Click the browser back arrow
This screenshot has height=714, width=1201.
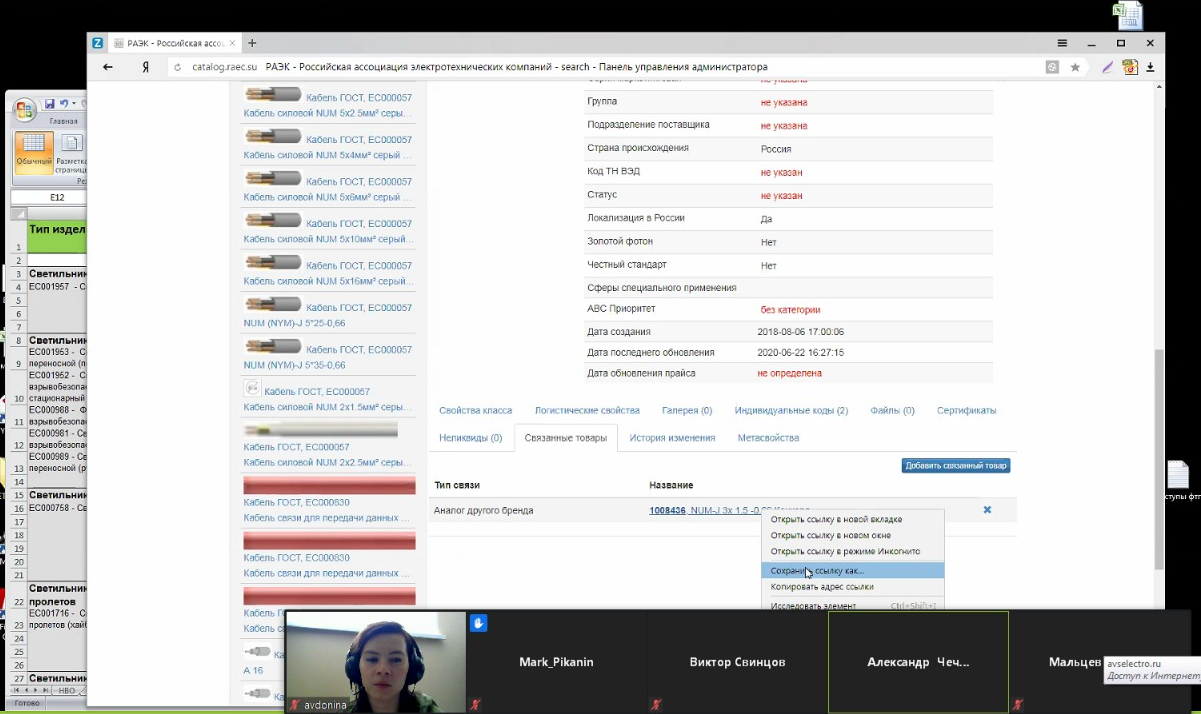pos(108,67)
